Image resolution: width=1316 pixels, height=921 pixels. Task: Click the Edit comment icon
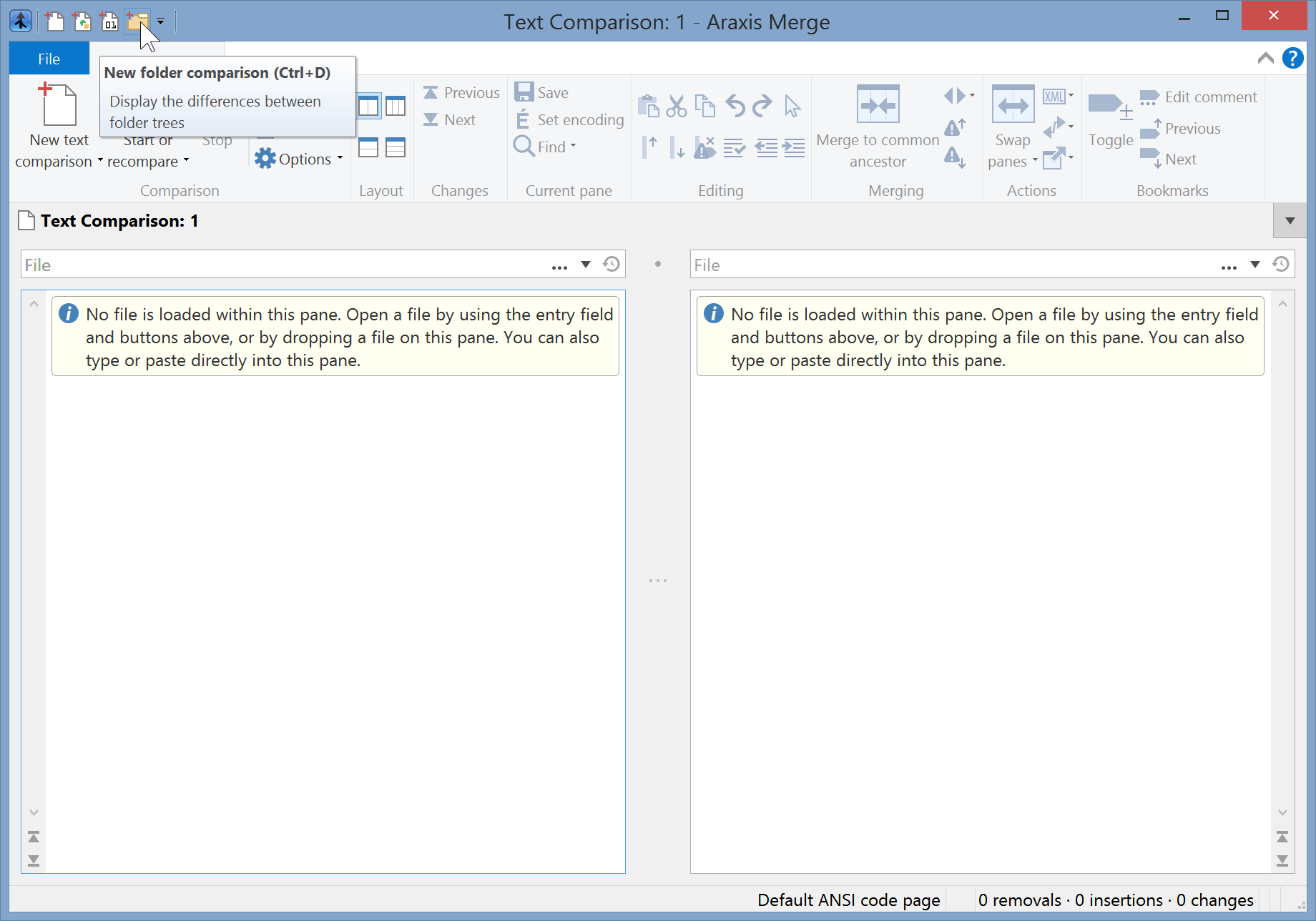(1150, 97)
